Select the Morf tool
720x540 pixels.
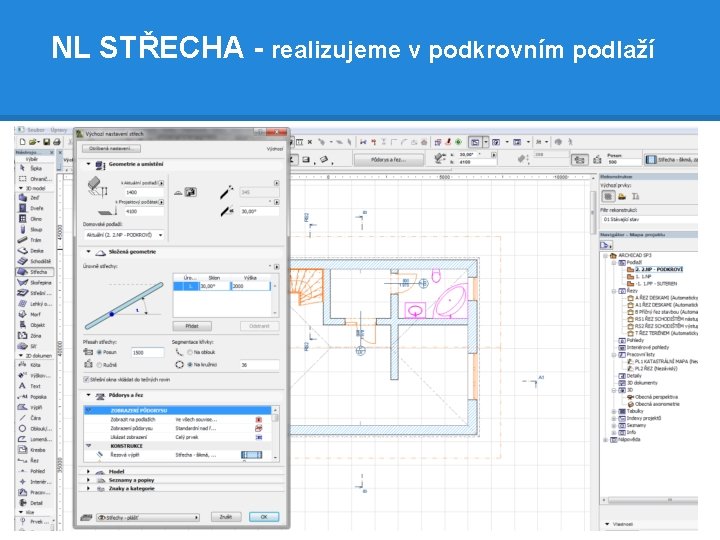point(31,314)
